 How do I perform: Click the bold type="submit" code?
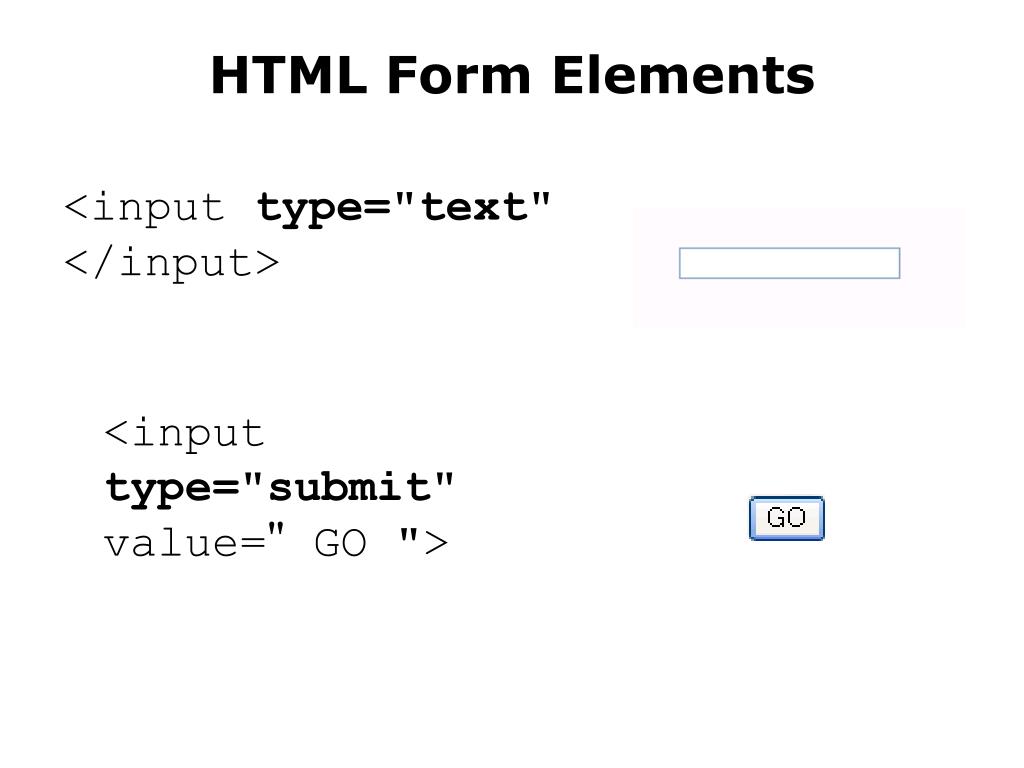click(x=279, y=488)
